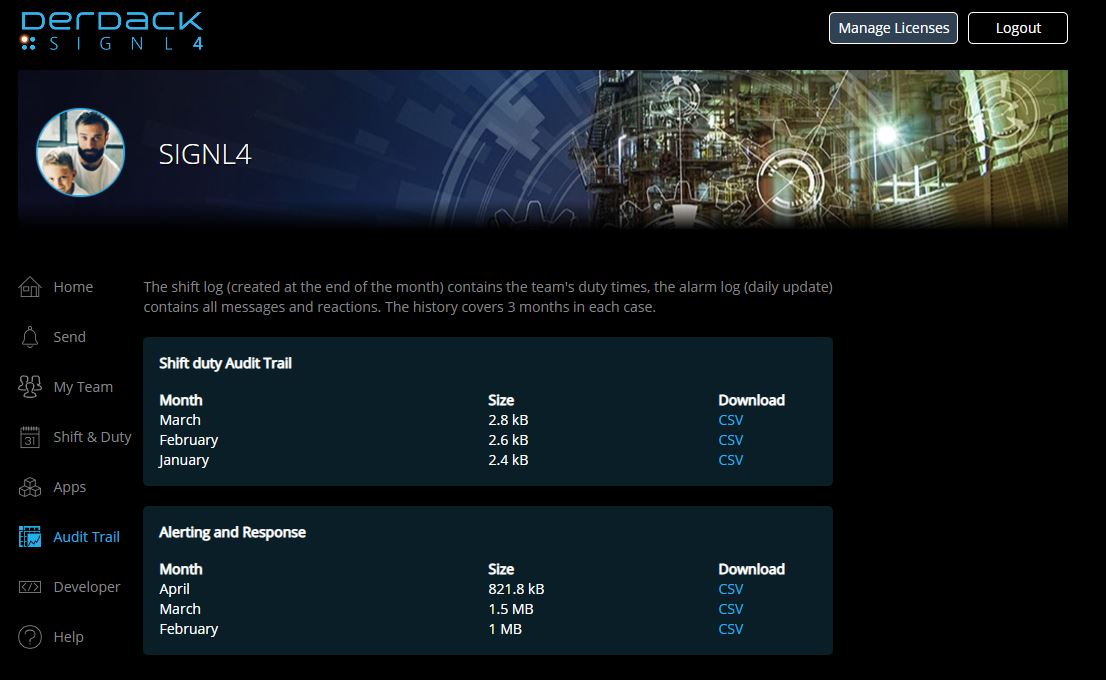The height and width of the screenshot is (680, 1106).
Task: Open the Apps section
Action: point(70,487)
